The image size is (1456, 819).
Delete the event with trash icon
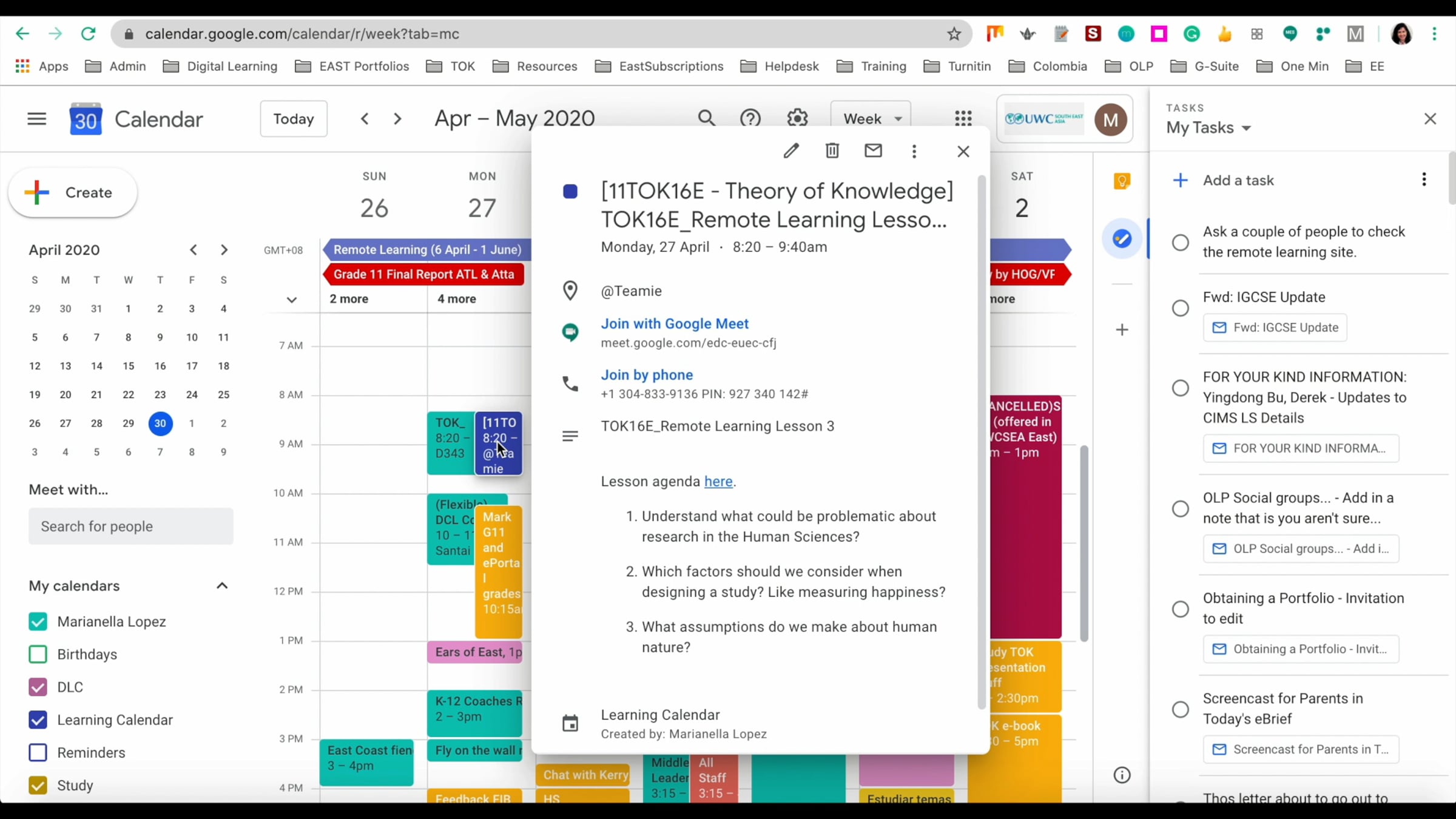point(832,151)
